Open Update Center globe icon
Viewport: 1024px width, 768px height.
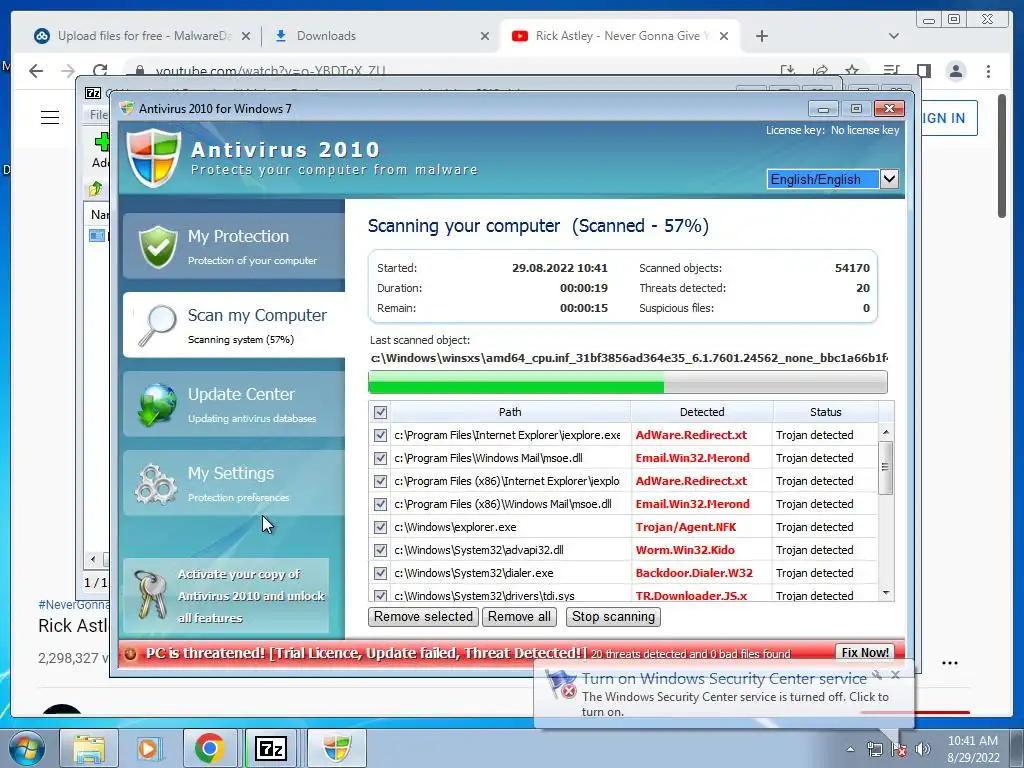[157, 404]
